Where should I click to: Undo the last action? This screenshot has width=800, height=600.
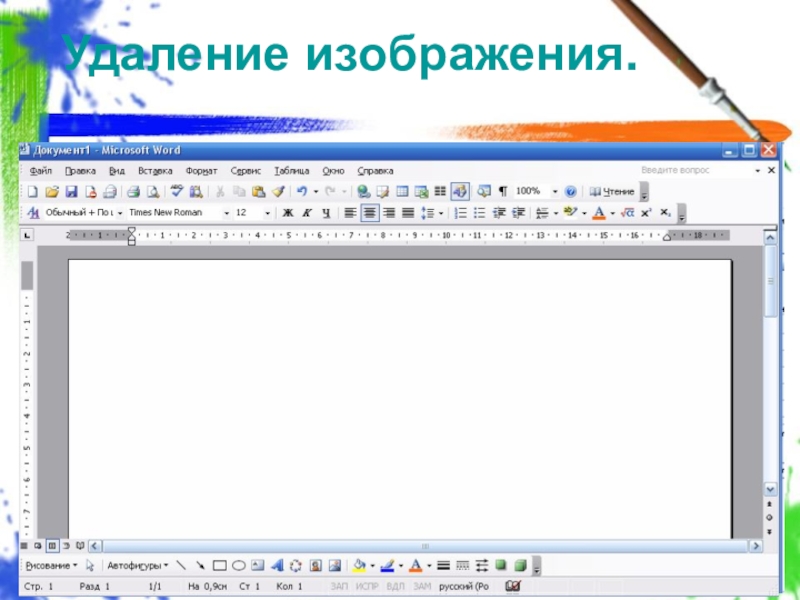tap(302, 192)
